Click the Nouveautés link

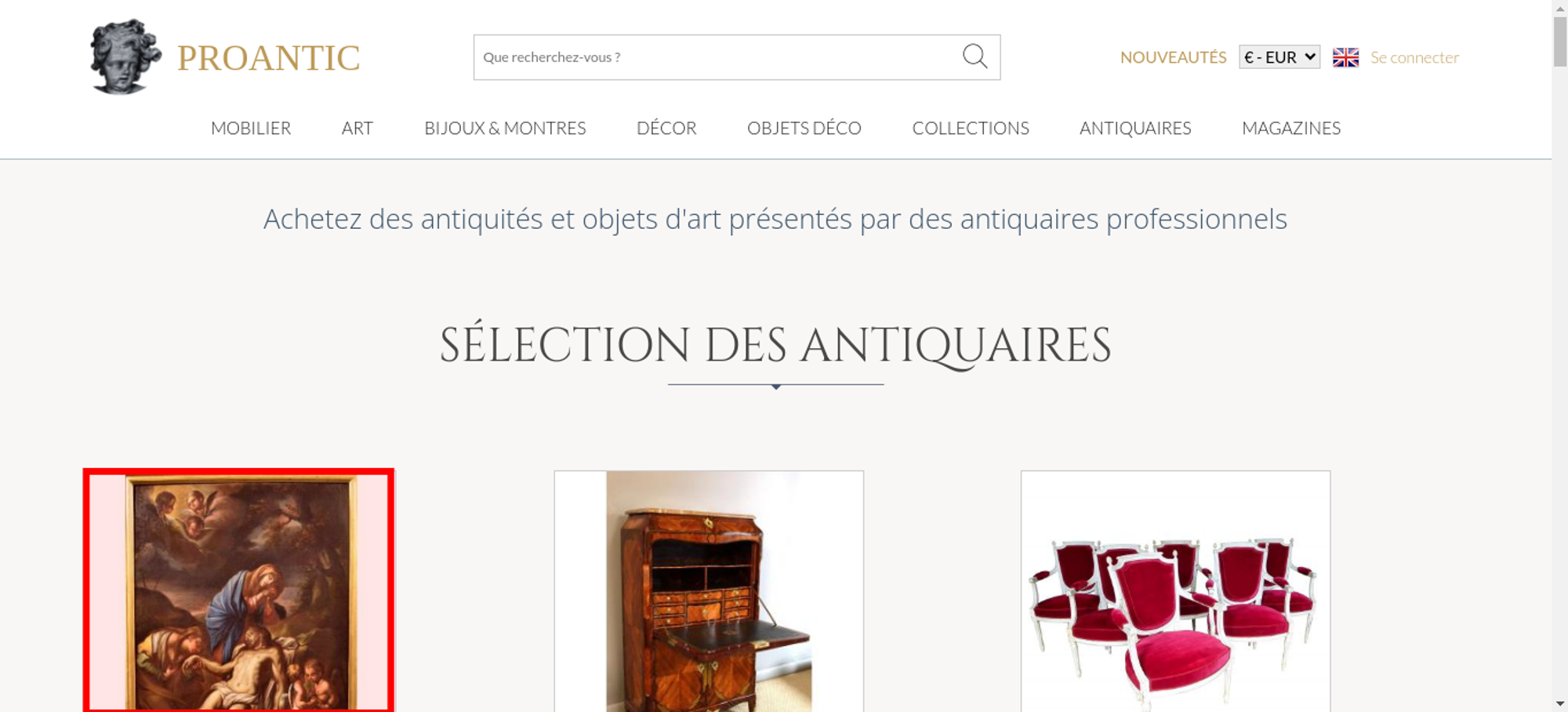(x=1173, y=57)
